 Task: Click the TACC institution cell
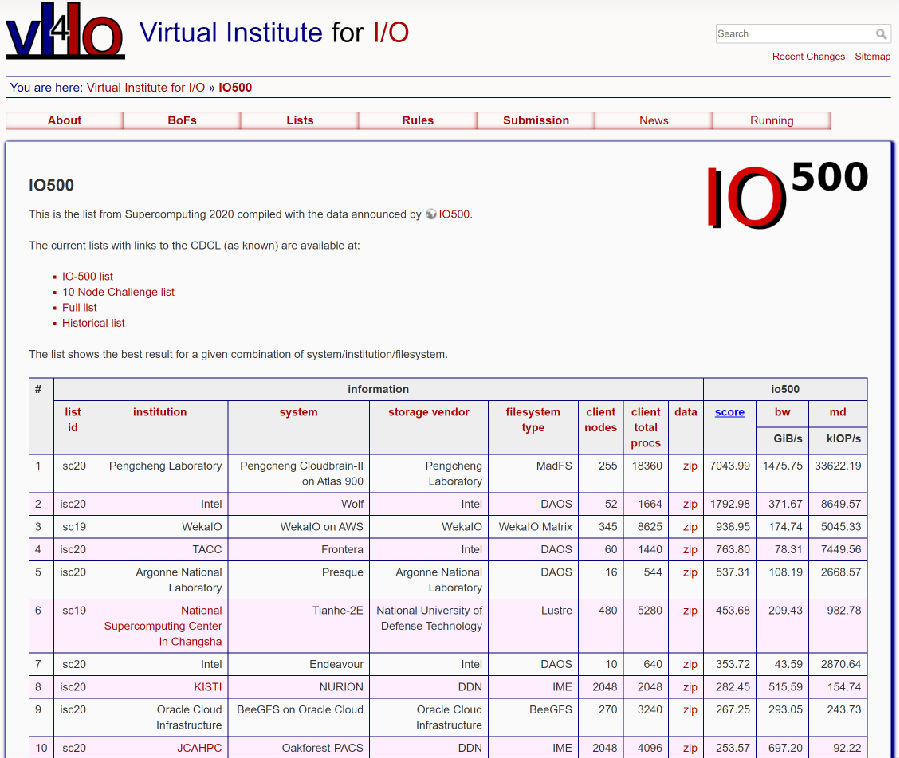[207, 549]
